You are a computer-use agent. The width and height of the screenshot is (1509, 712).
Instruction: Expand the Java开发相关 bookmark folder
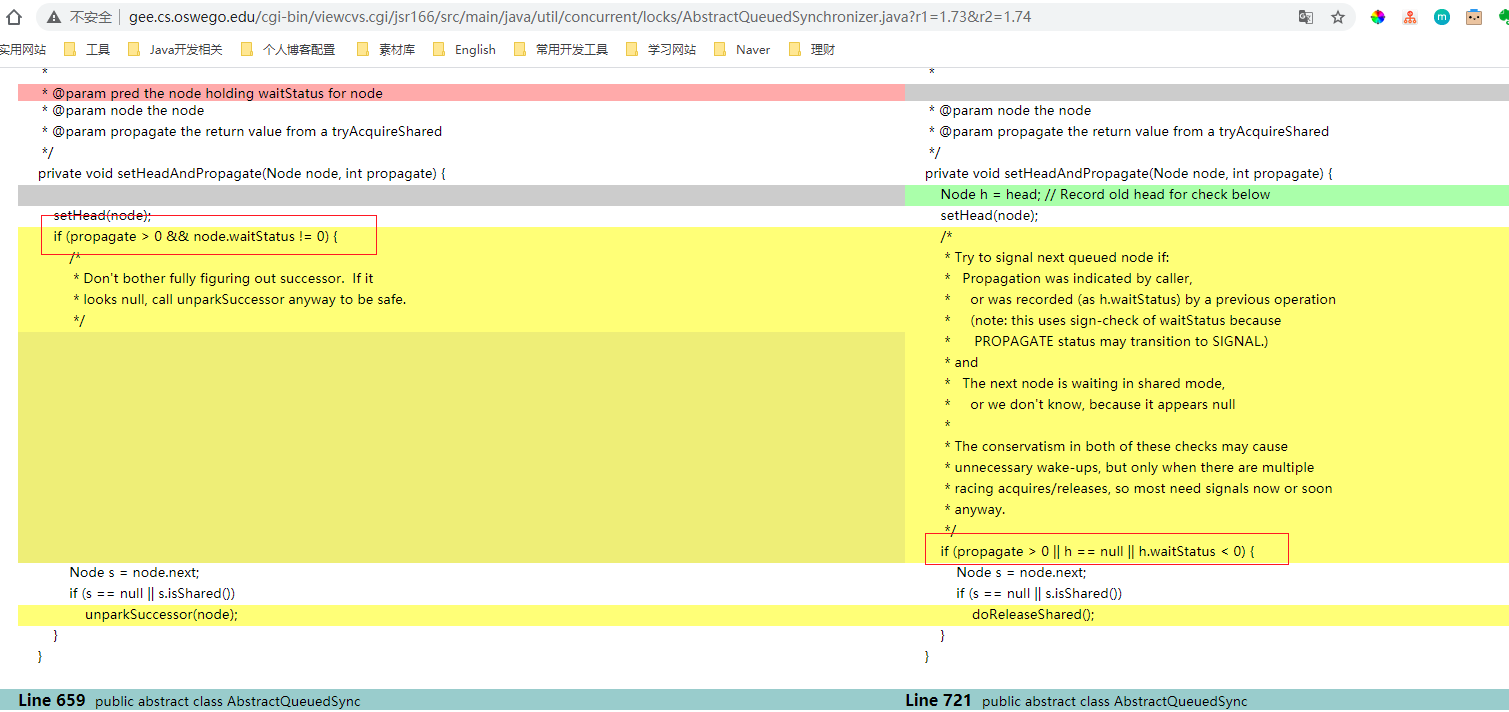[175, 49]
